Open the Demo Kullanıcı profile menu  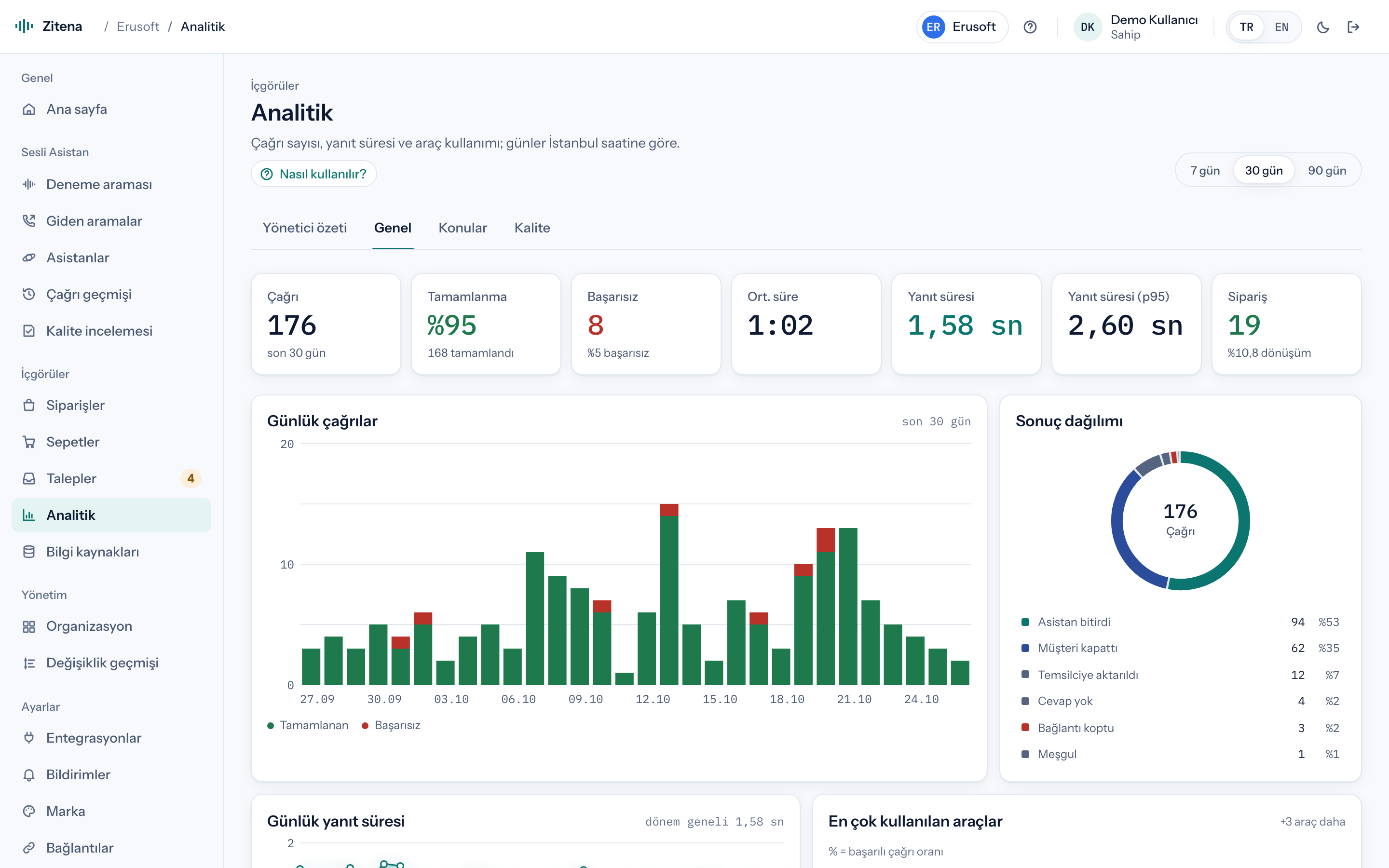point(1135,27)
